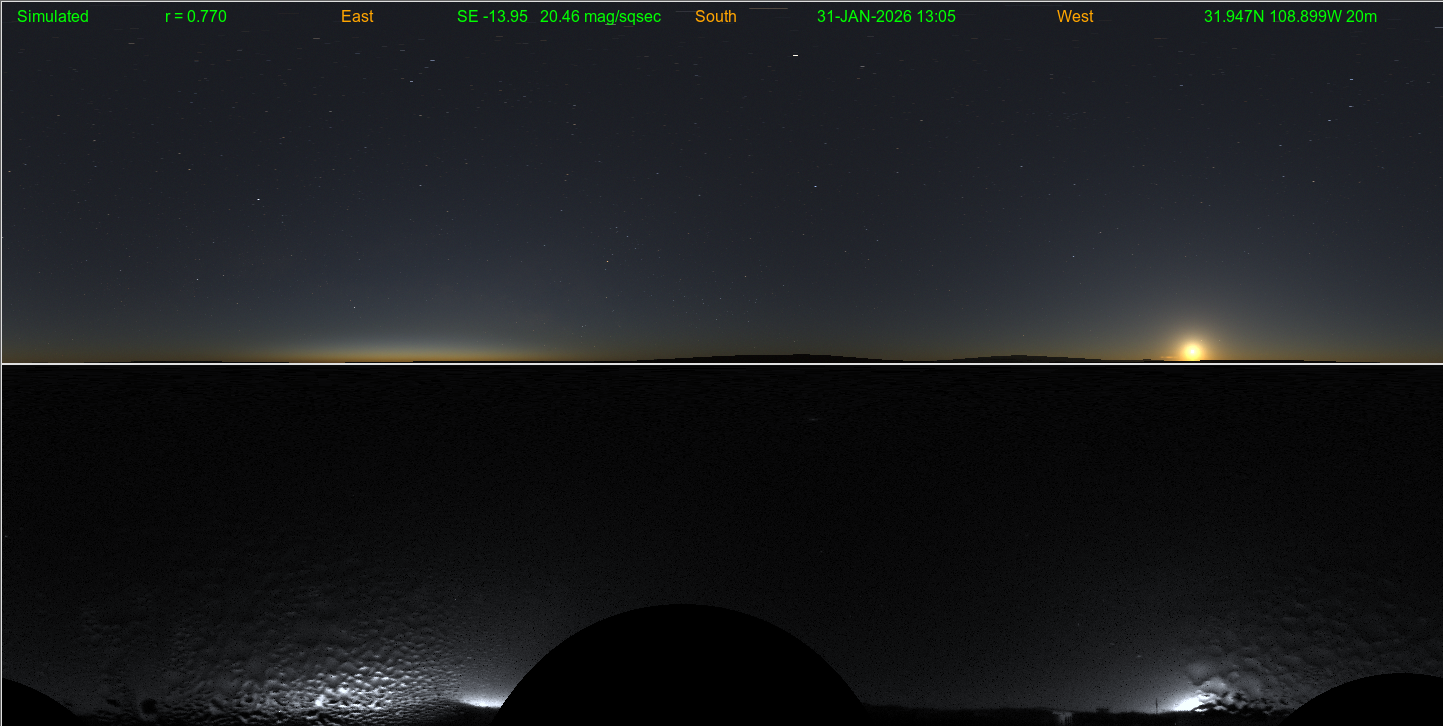Click the '31-JAN-2026 13:05' date and time
This screenshot has height=726, width=1443.
[x=886, y=17]
